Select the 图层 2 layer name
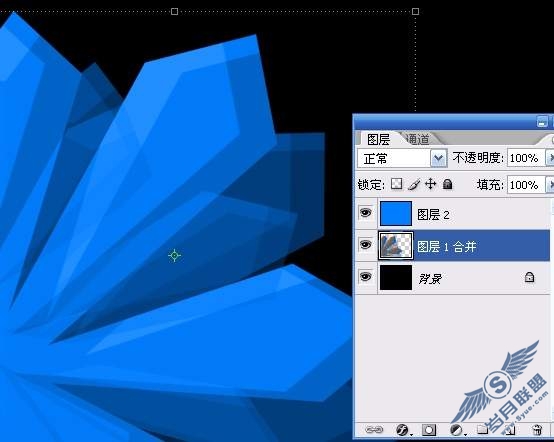This screenshot has height=442, width=554. [x=433, y=214]
